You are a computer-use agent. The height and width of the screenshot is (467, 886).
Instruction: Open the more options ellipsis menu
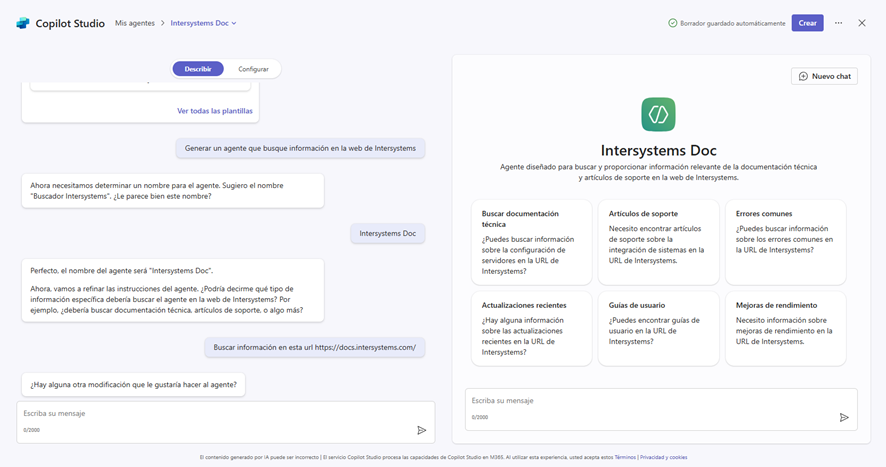[839, 23]
